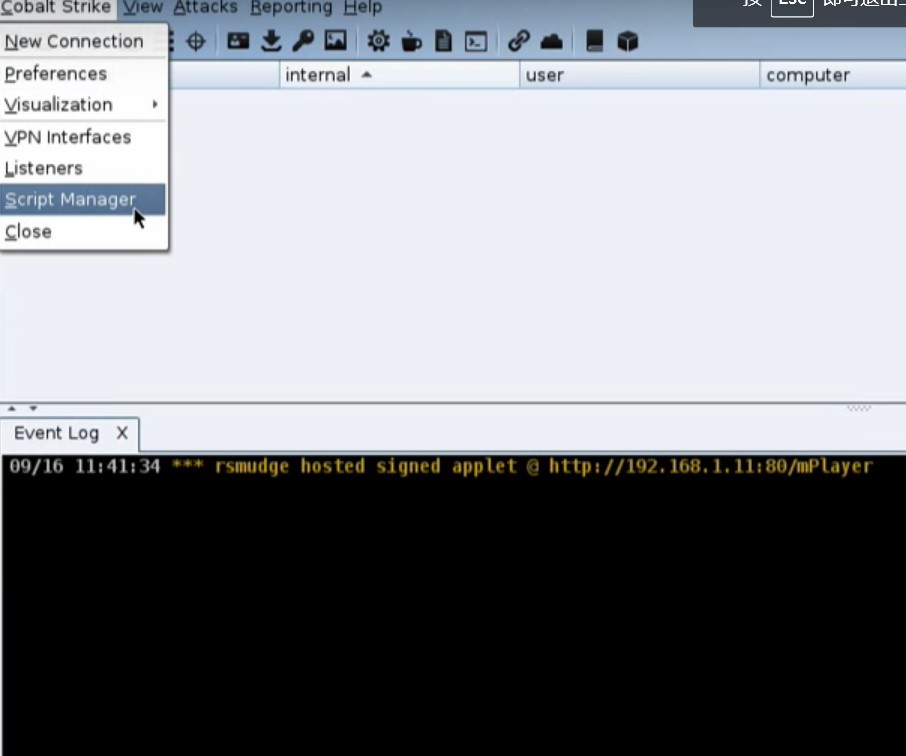Screen dimensions: 906x756
Task: Open the screenshots picture icon
Action: pyautogui.click(x=336, y=41)
